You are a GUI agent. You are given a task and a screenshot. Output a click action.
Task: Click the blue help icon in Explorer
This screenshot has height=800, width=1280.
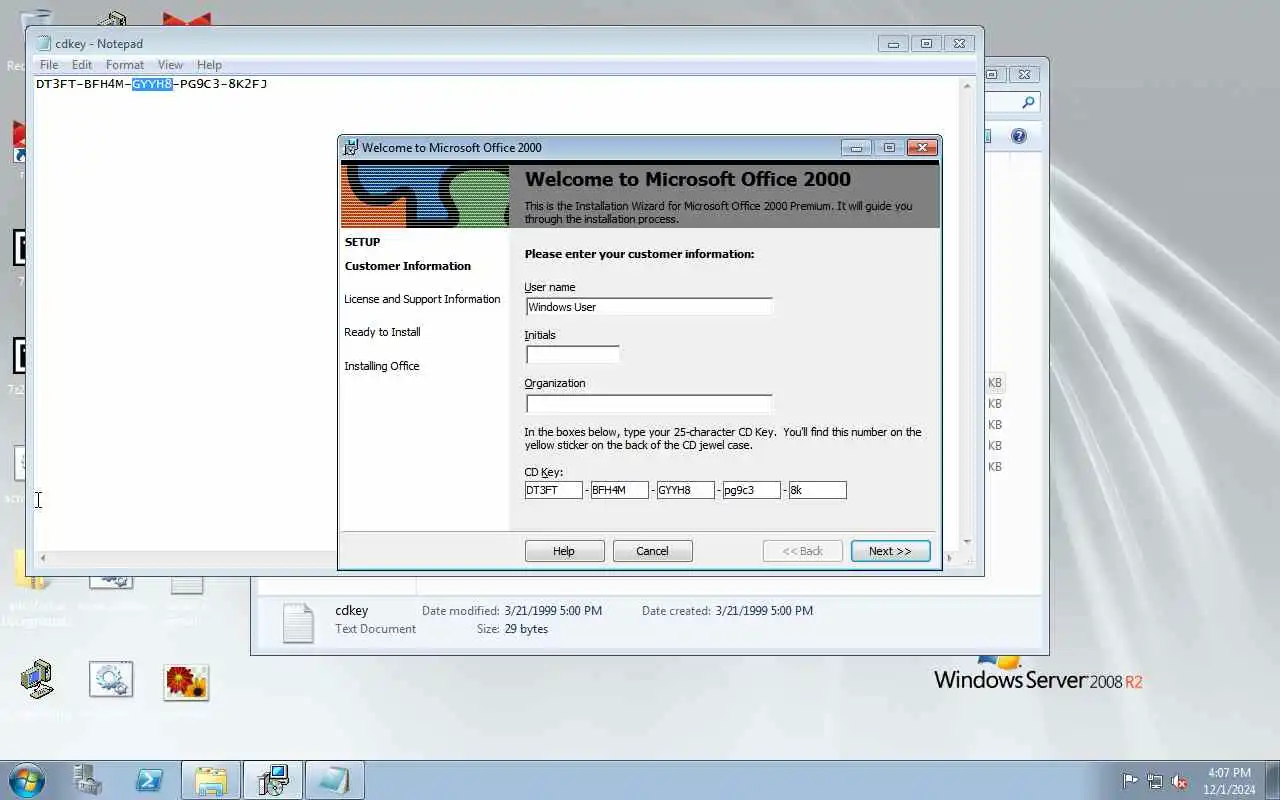1018,136
